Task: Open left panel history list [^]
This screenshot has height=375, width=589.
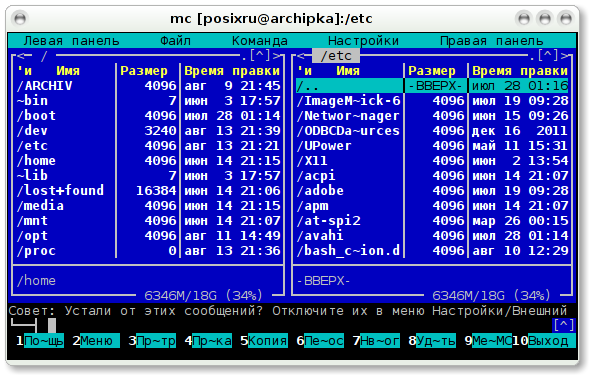Action: coord(260,56)
